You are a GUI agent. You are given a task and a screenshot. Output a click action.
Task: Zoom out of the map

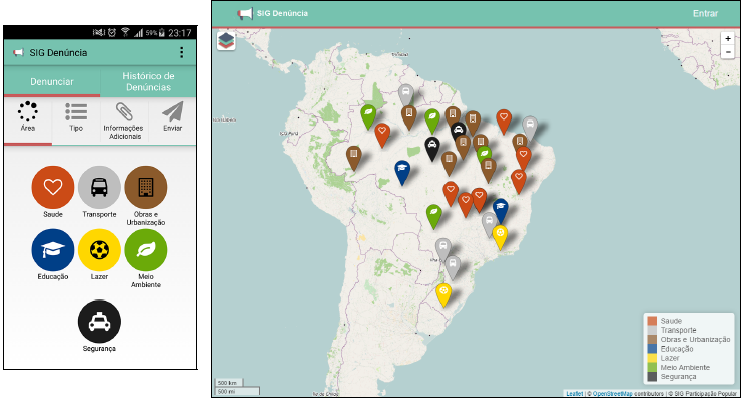click(x=728, y=52)
